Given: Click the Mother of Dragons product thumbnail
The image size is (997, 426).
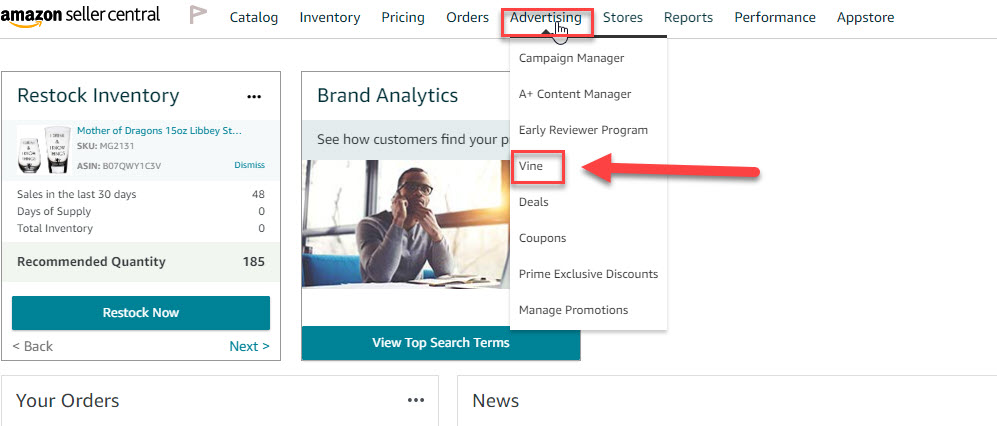Looking at the screenshot, I should (43, 149).
